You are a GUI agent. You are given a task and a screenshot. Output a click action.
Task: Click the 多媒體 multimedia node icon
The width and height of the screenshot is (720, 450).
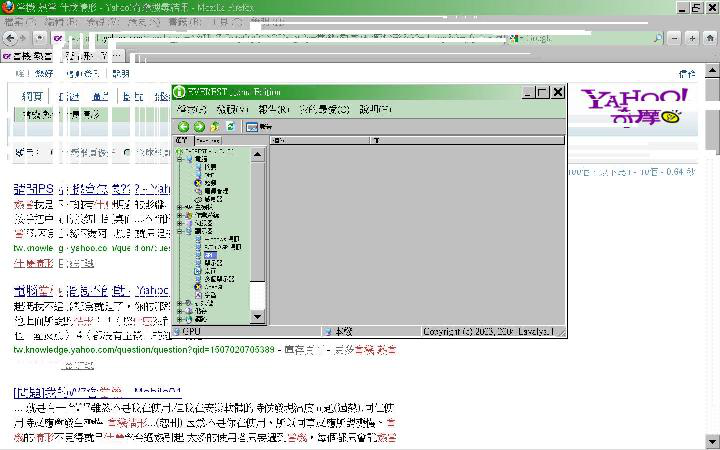(188, 303)
